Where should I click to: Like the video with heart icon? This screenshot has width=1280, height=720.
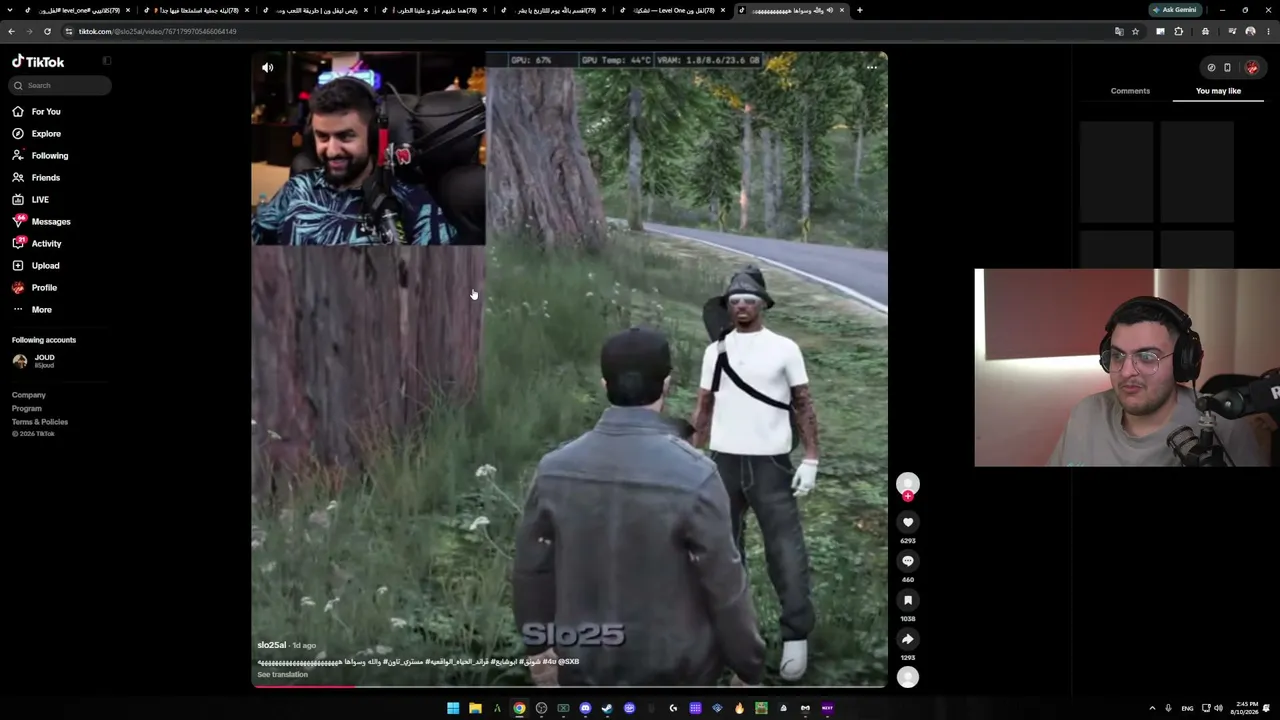[908, 522]
